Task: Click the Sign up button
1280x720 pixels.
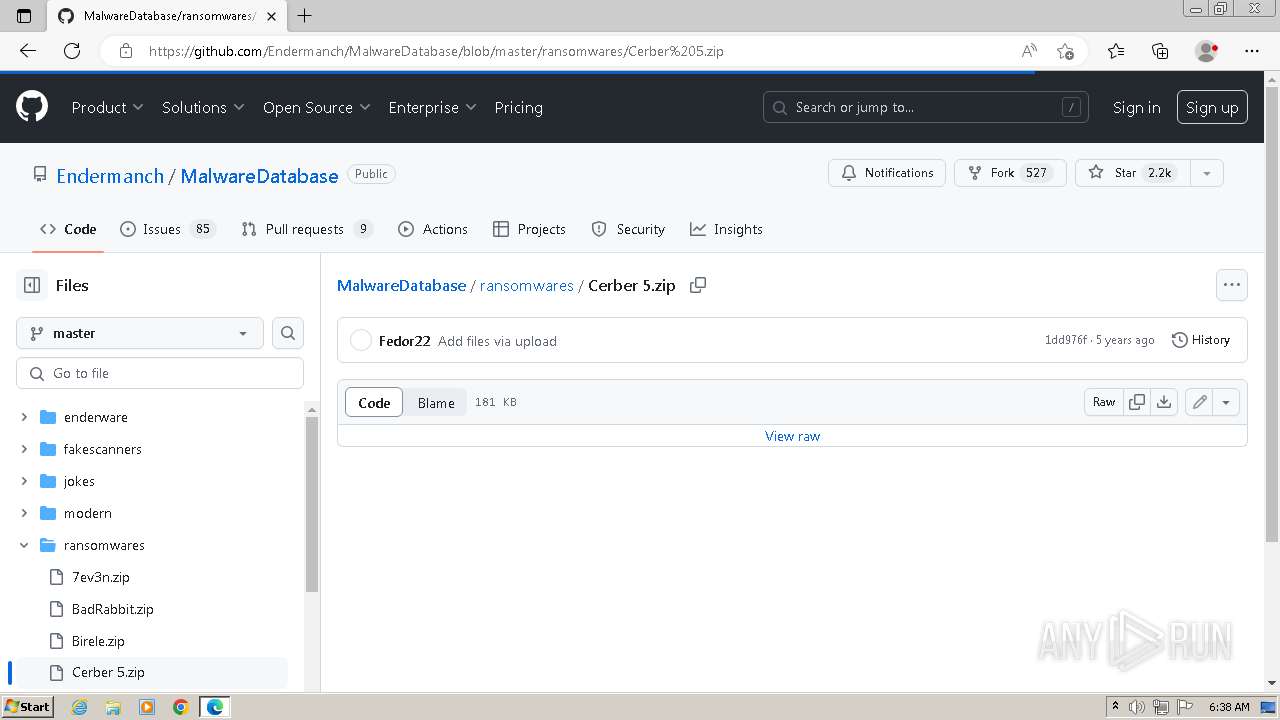Action: pos(1212,107)
